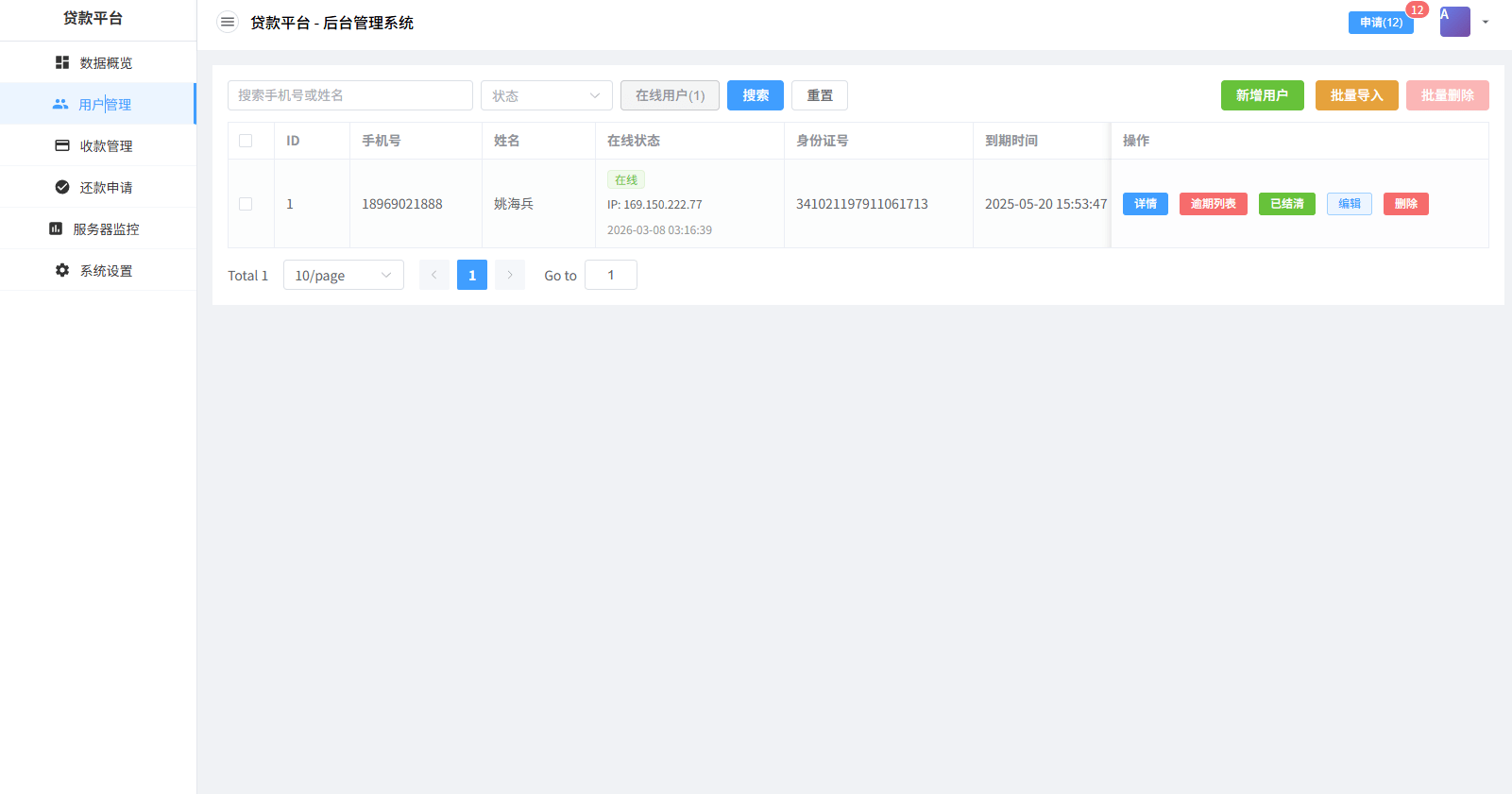This screenshot has width=1512, height=794.
Task: Click the hamburger menu collapse icon
Action: click(228, 23)
